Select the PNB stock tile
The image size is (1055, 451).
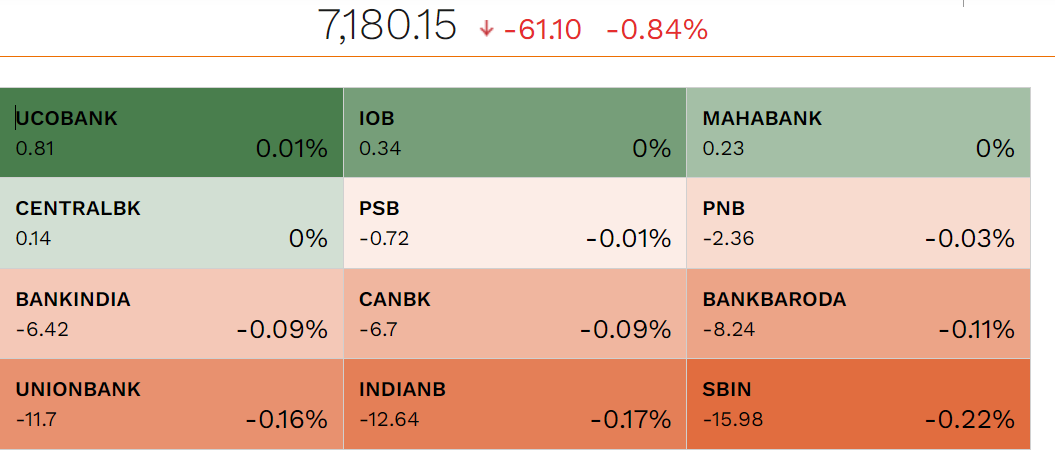(857, 222)
